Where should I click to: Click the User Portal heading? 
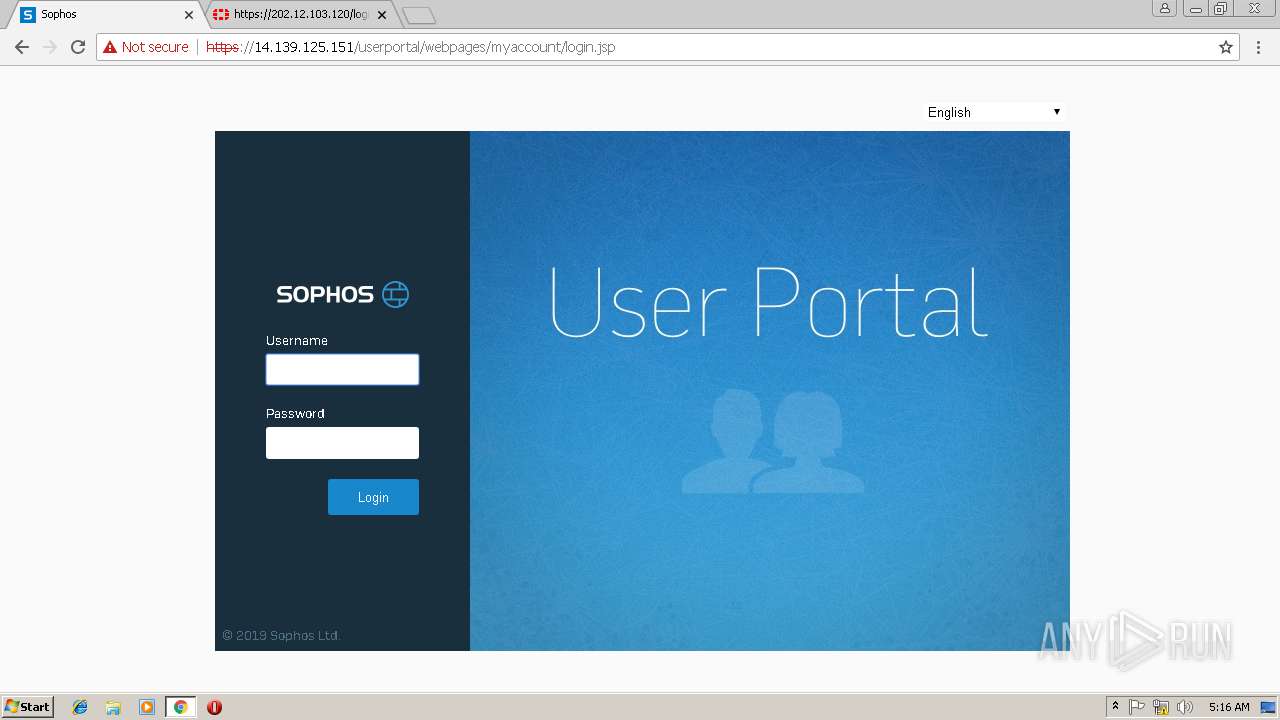768,300
